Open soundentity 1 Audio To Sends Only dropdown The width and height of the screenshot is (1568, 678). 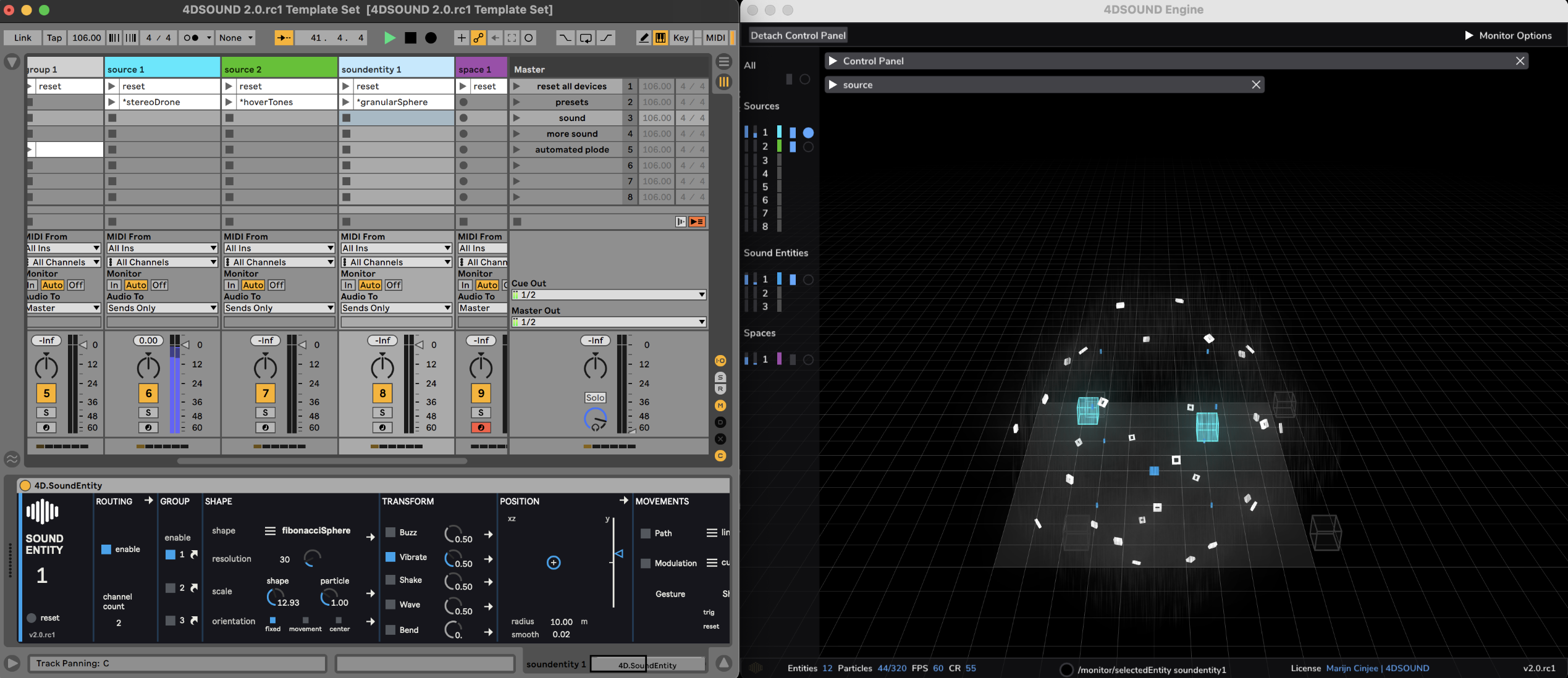396,308
